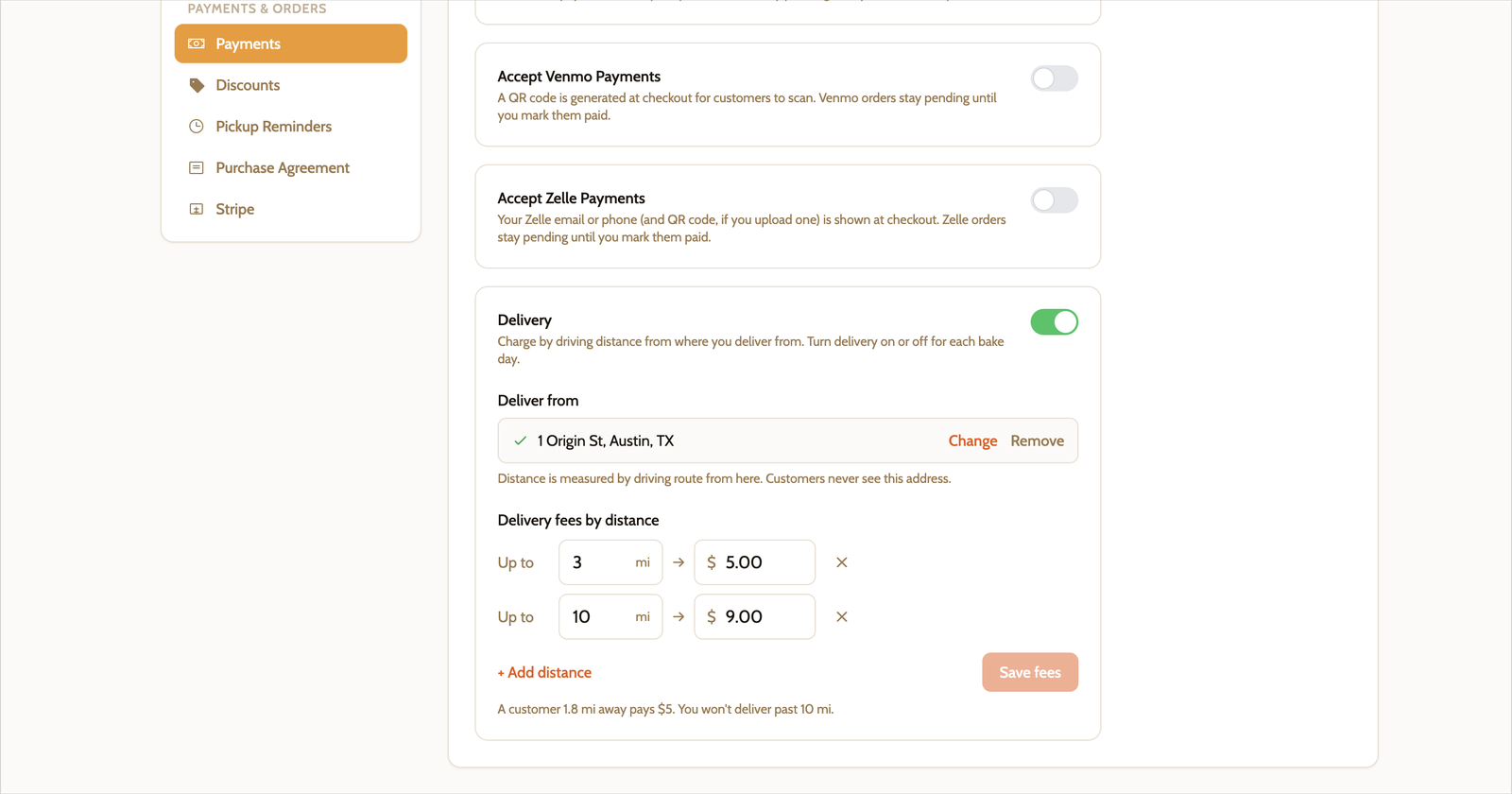The image size is (1512, 794).
Task: Open Pickup Reminders settings
Action: point(291,127)
